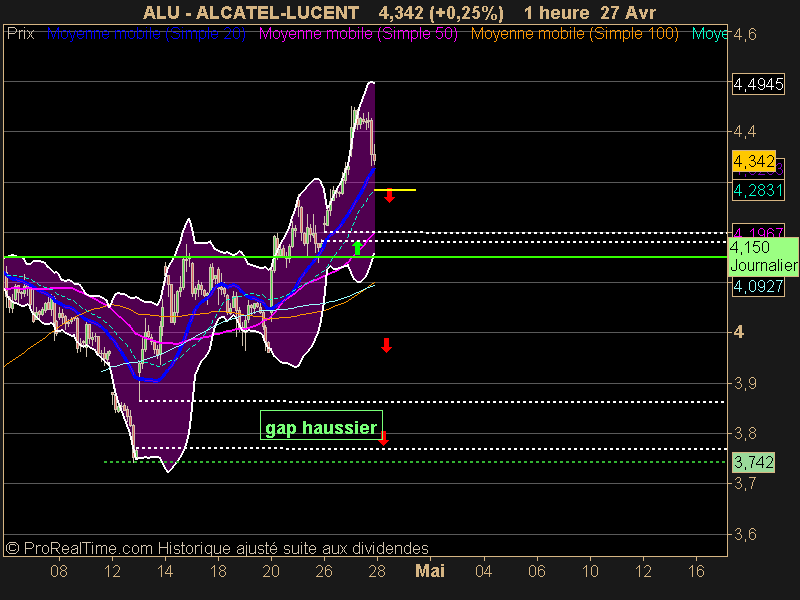Screen dimensions: 800x600
Task: Click the green 3,742 support label
Action: pyautogui.click(x=754, y=462)
